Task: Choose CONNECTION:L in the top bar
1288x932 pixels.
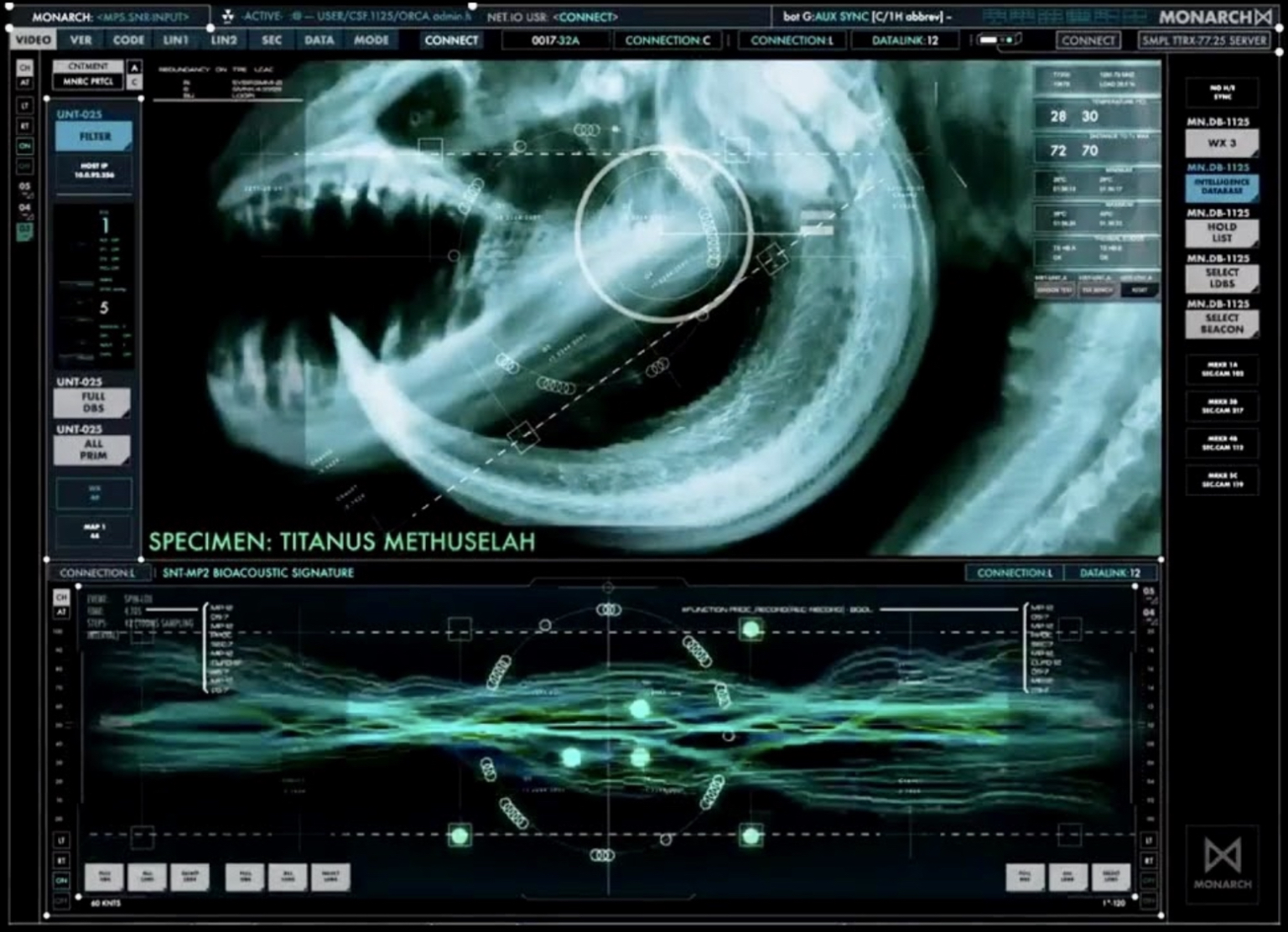Action: click(792, 39)
